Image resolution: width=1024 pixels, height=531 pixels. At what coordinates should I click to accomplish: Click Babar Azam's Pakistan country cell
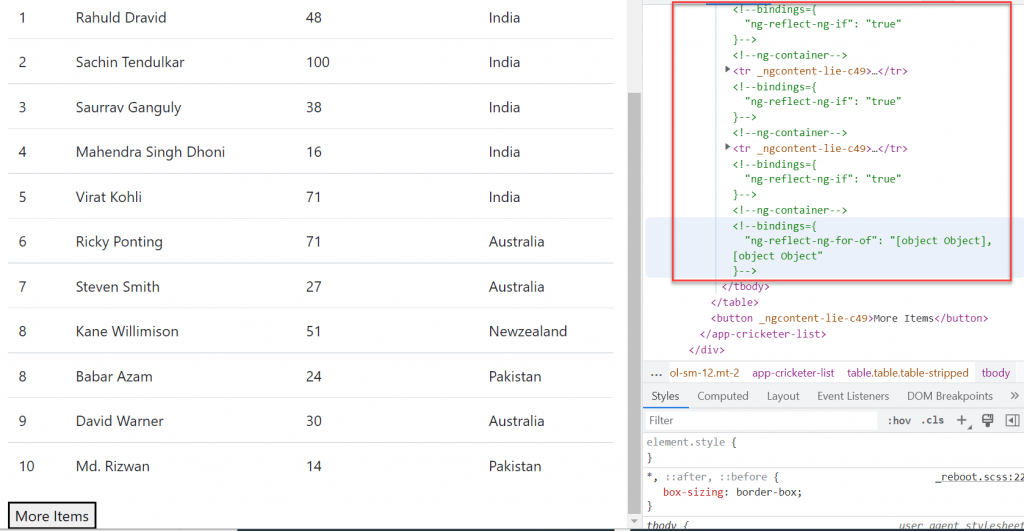coord(515,376)
